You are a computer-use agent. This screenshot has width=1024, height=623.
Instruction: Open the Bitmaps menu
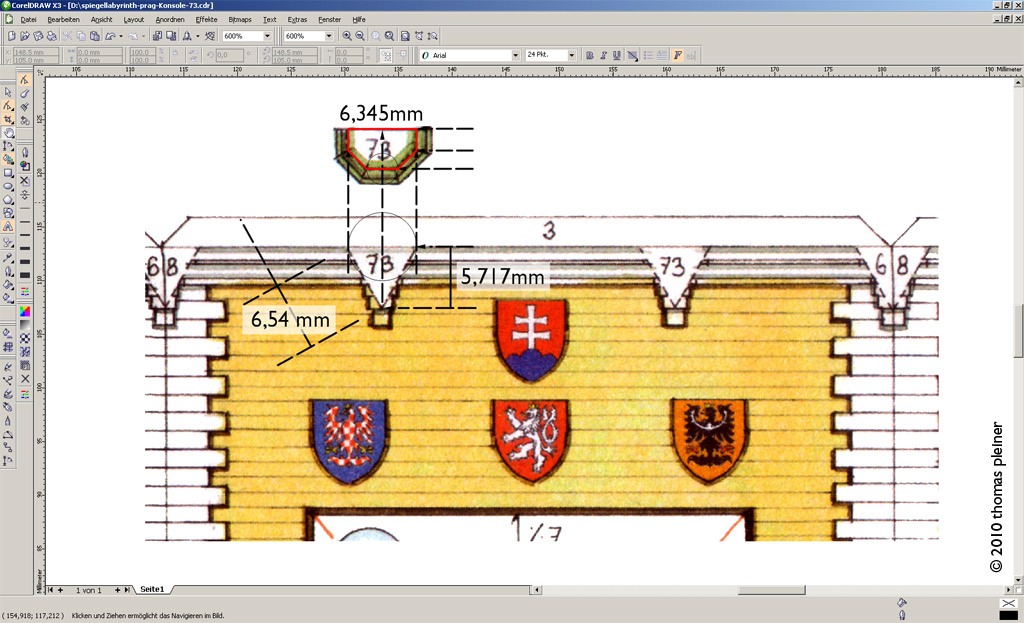[240, 19]
